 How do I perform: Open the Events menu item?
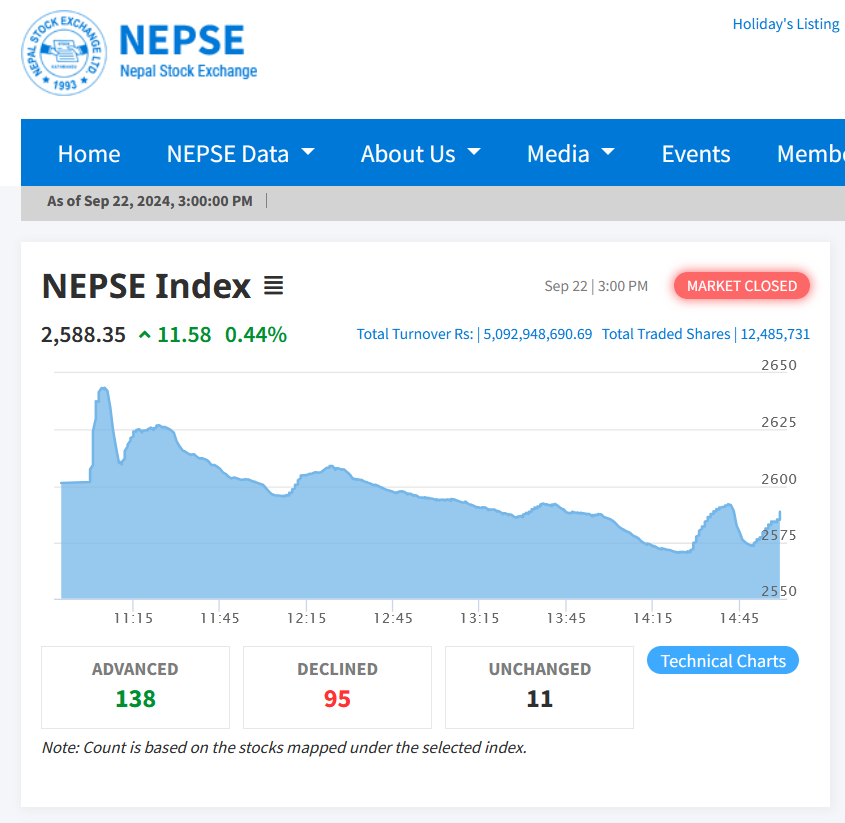click(696, 154)
